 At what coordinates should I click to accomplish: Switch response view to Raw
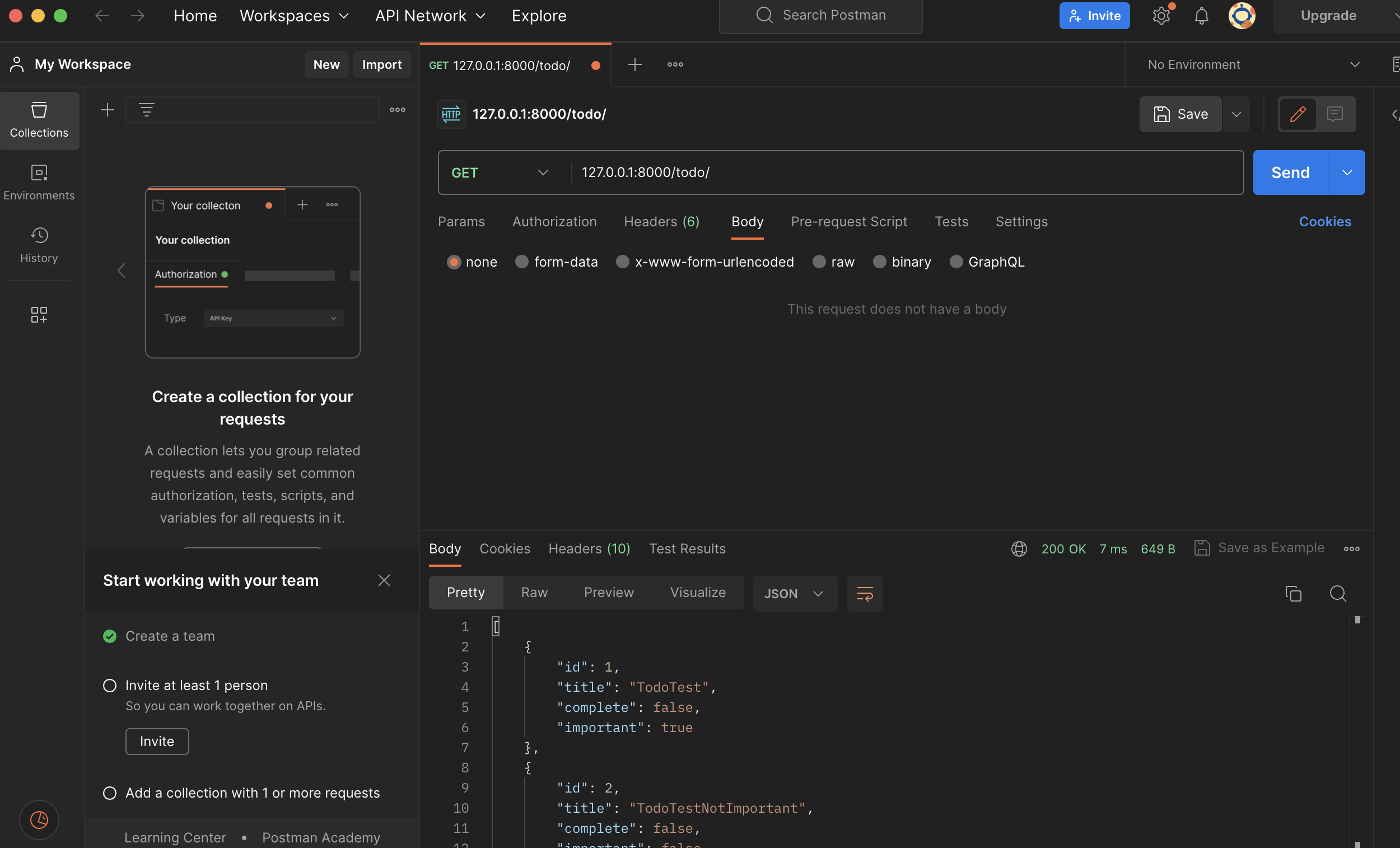(x=534, y=592)
